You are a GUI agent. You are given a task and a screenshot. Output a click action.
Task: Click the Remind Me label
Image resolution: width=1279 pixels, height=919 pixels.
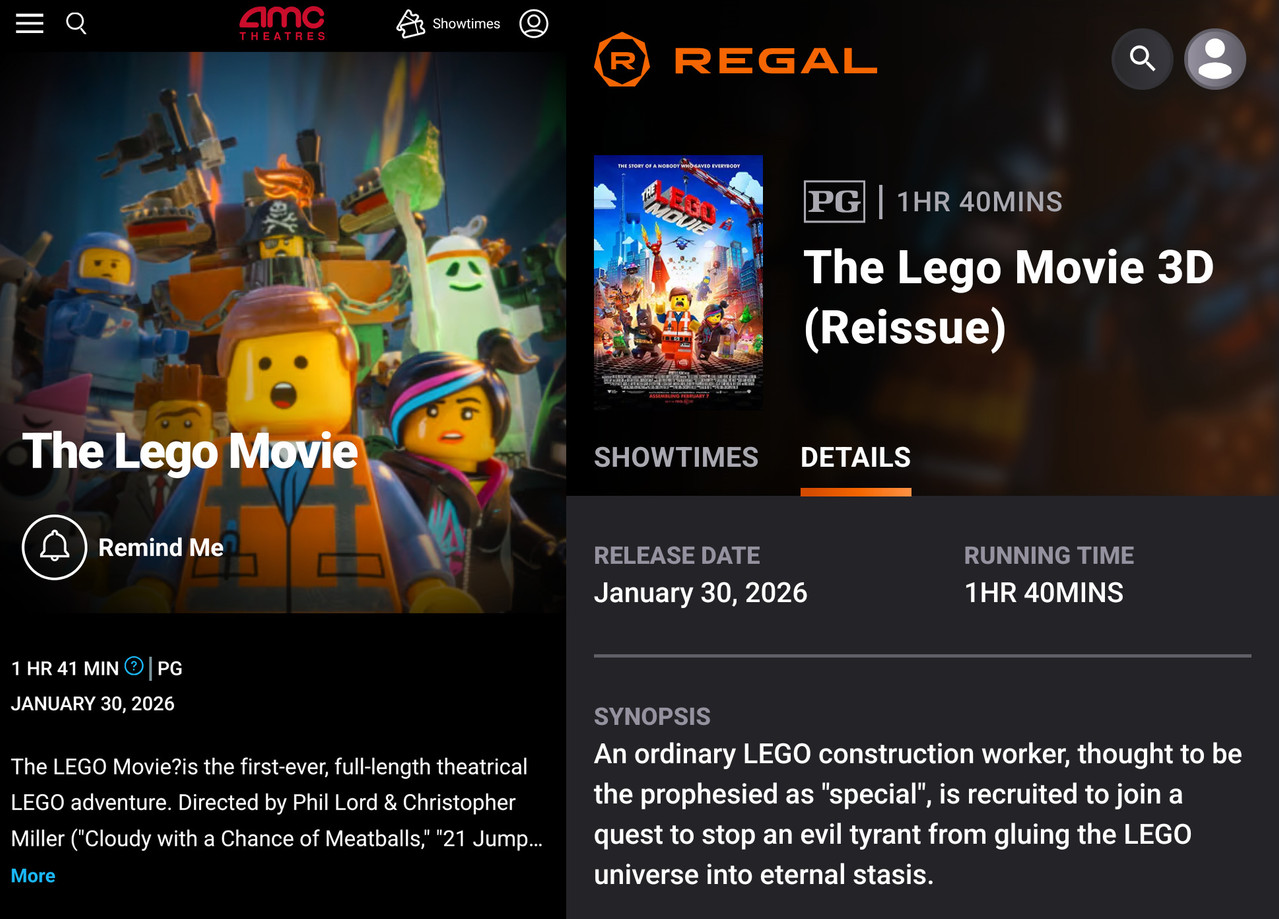pos(161,548)
